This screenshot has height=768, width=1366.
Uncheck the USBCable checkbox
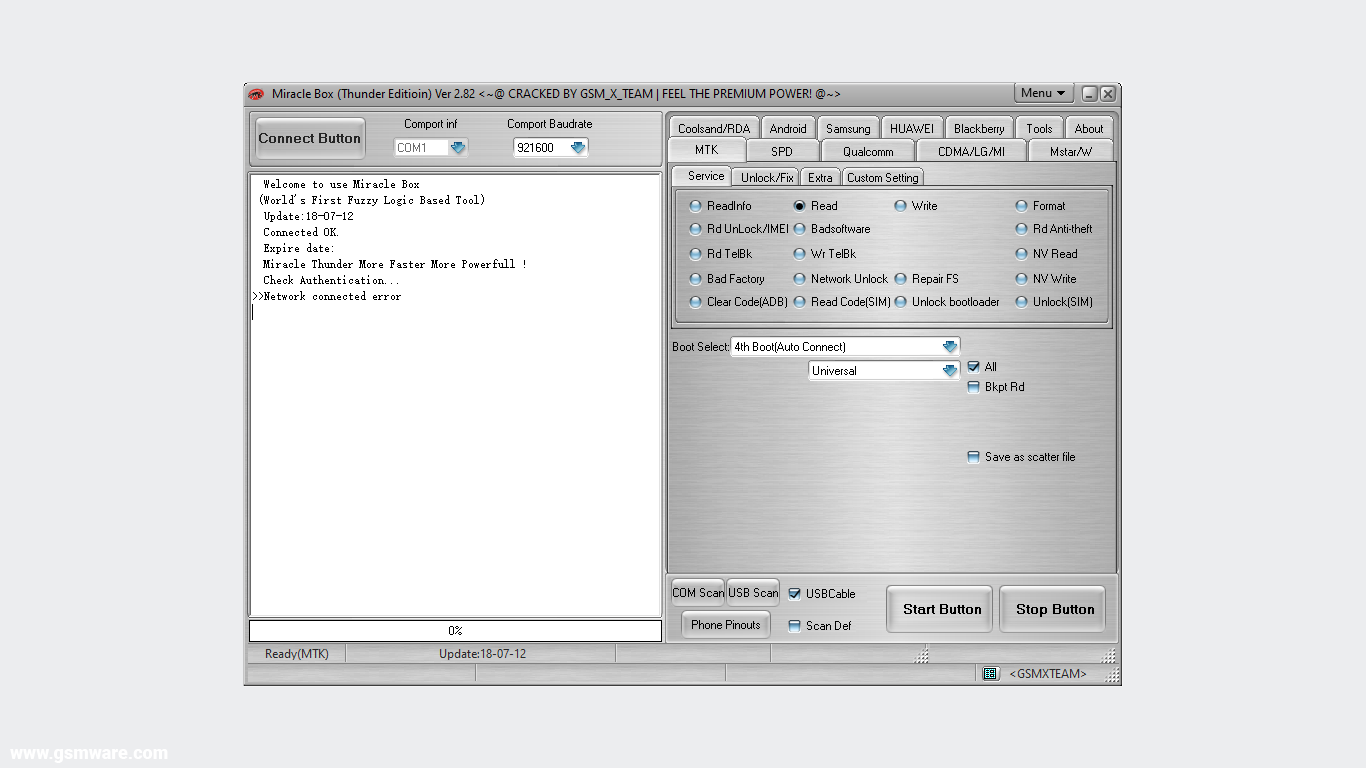795,594
